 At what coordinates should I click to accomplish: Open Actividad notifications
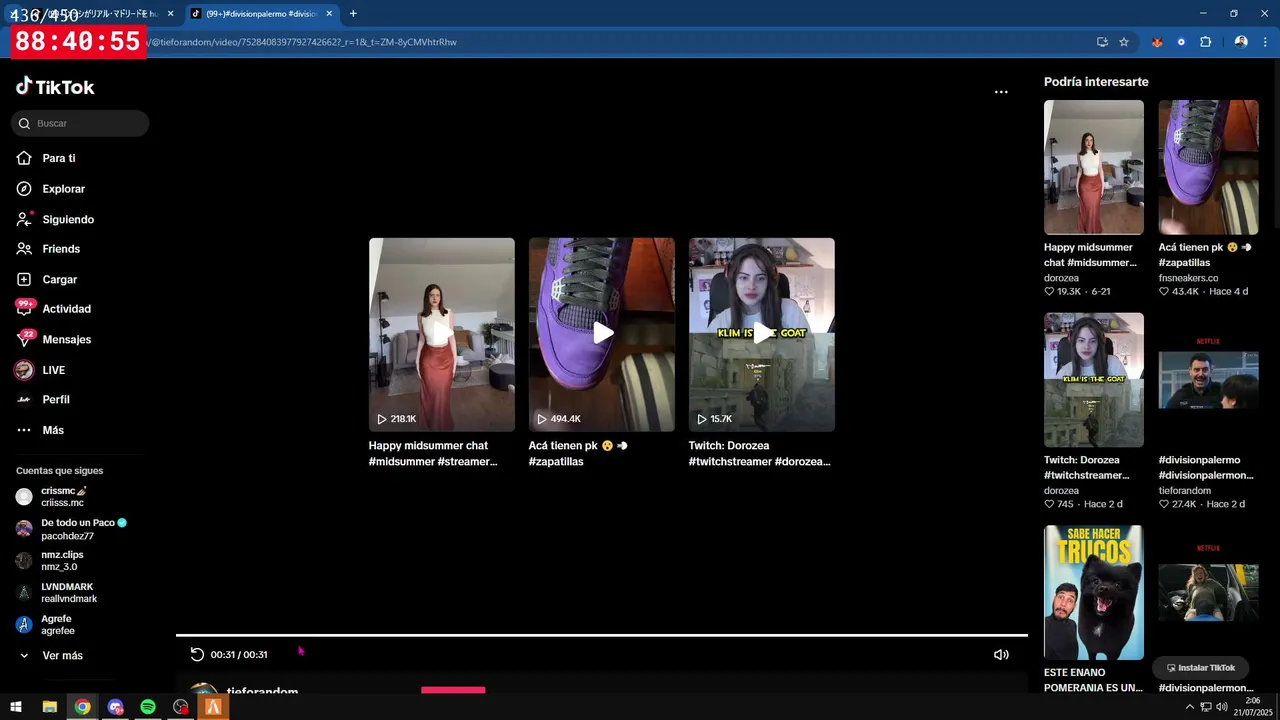(53, 309)
